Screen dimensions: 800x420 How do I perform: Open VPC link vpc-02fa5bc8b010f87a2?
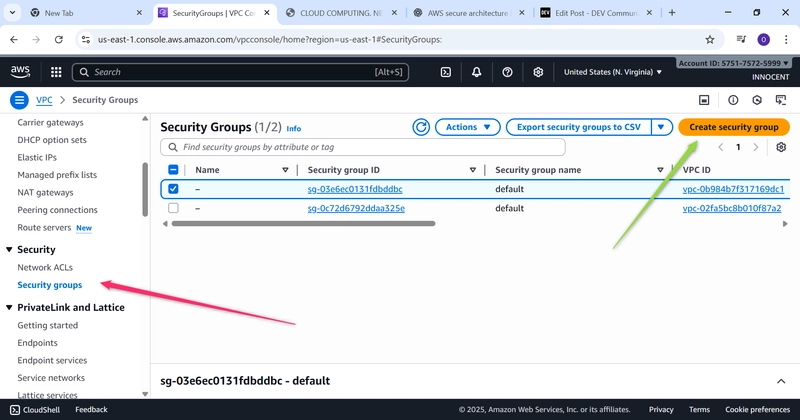[732, 208]
